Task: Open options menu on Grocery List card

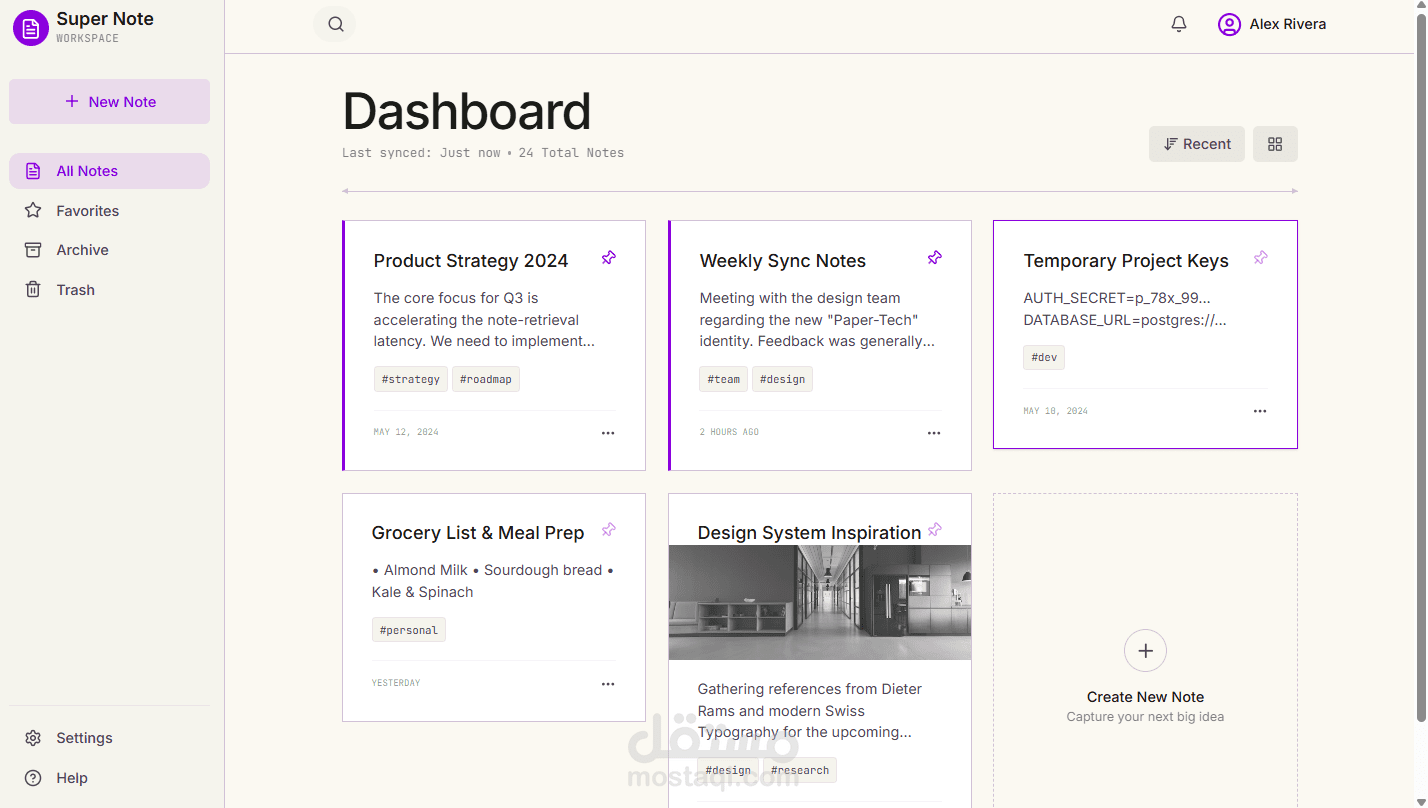Action: pyautogui.click(x=608, y=684)
